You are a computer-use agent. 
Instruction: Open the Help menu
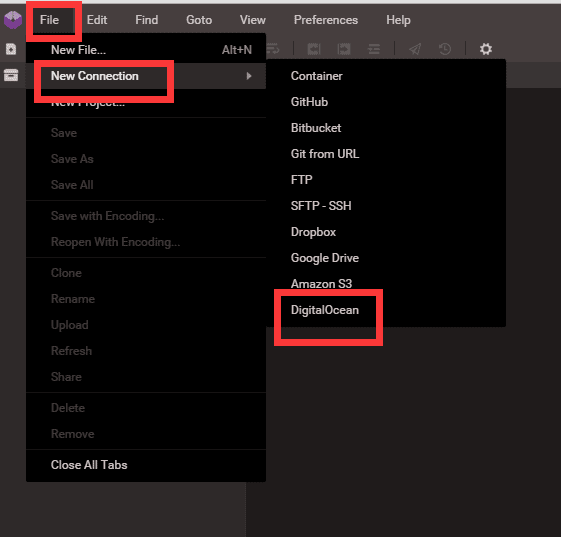click(x=398, y=20)
